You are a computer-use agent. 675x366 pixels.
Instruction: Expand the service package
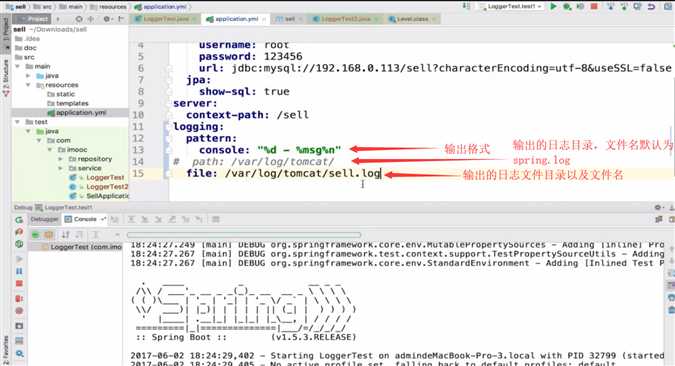click(x=61, y=168)
